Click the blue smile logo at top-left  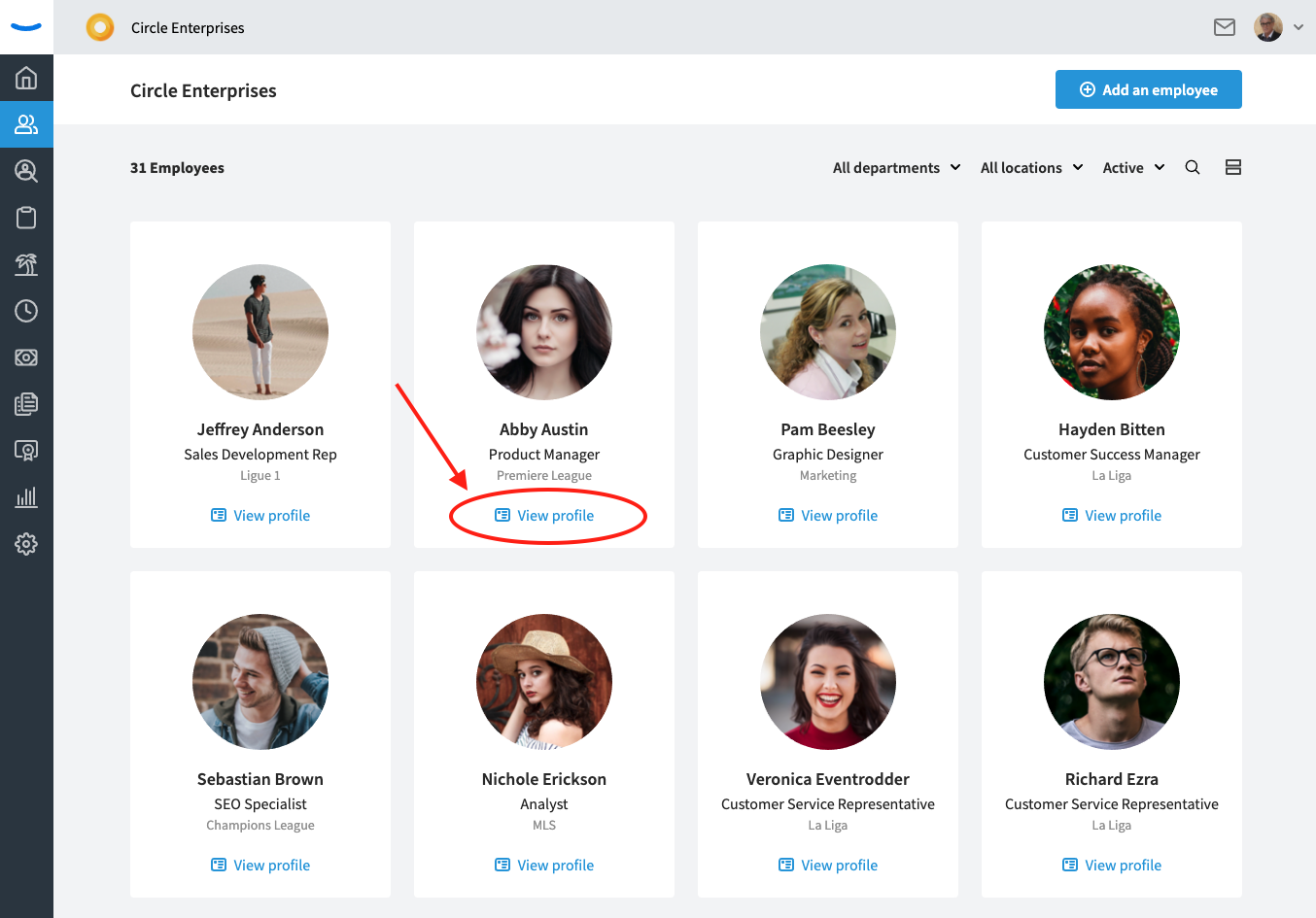click(26, 27)
